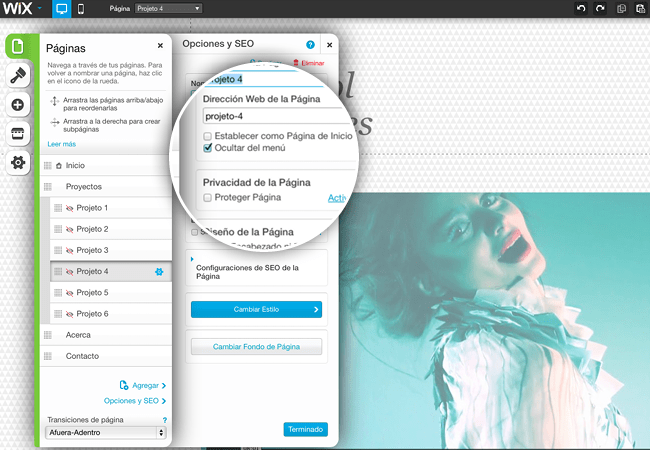
Task: Click the Eliminar page link
Action: click(309, 63)
